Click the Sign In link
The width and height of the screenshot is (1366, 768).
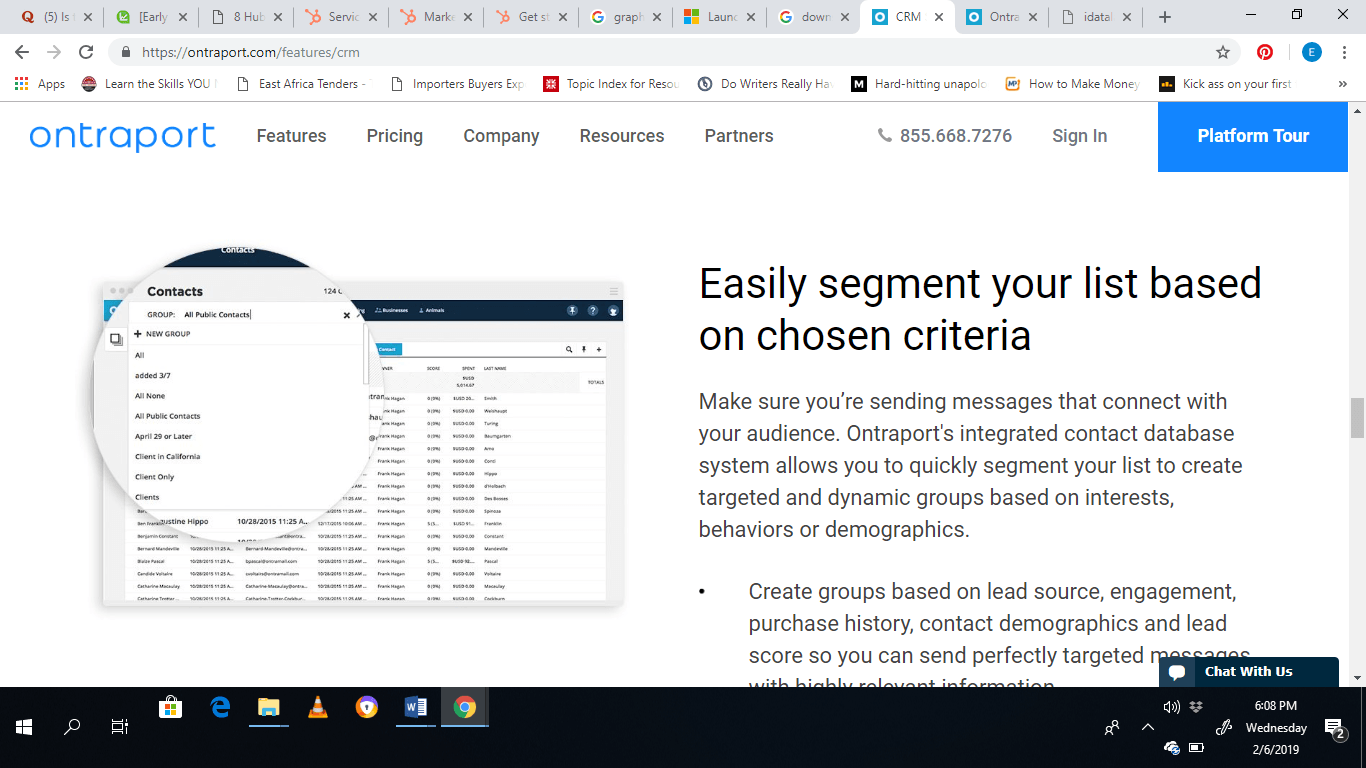tap(1079, 136)
